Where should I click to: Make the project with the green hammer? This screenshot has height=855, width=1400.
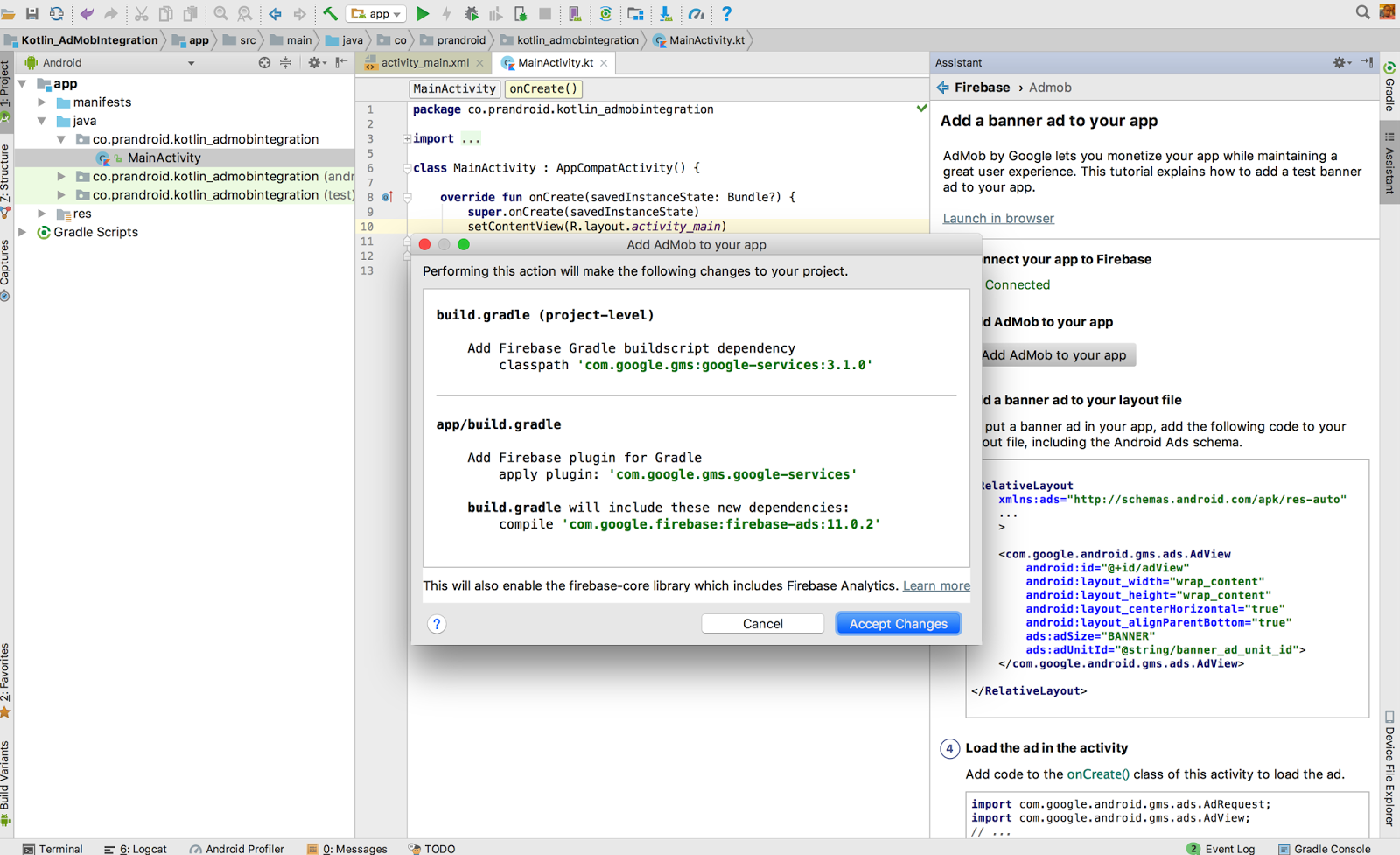[x=330, y=13]
